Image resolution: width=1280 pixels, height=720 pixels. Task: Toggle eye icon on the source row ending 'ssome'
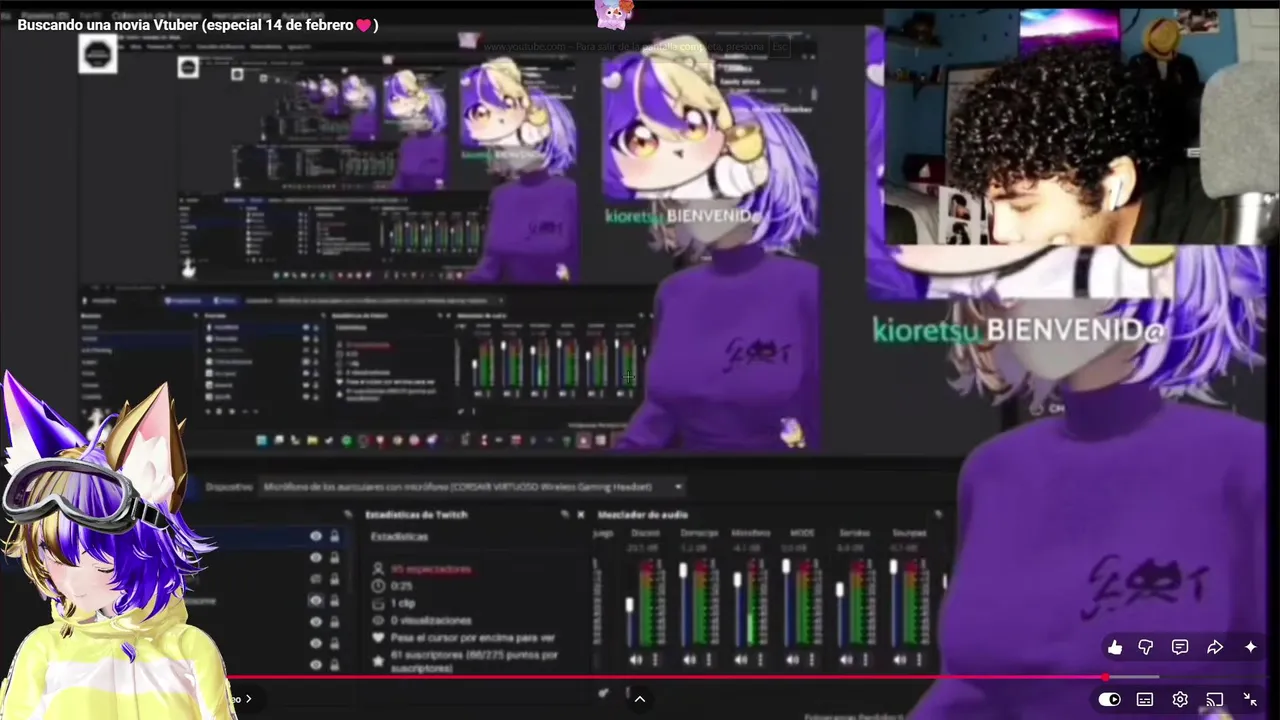316,600
